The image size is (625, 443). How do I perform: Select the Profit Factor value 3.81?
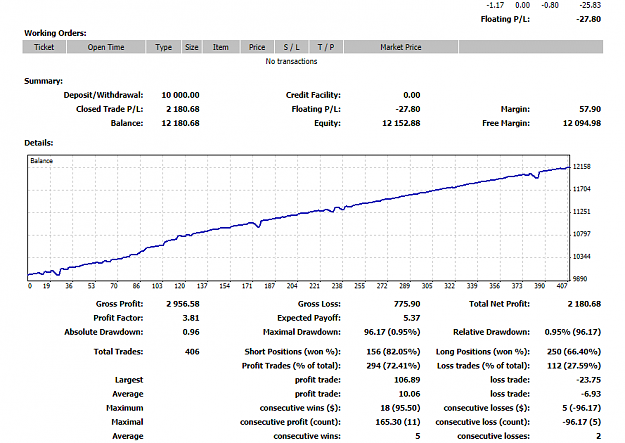pos(191,318)
